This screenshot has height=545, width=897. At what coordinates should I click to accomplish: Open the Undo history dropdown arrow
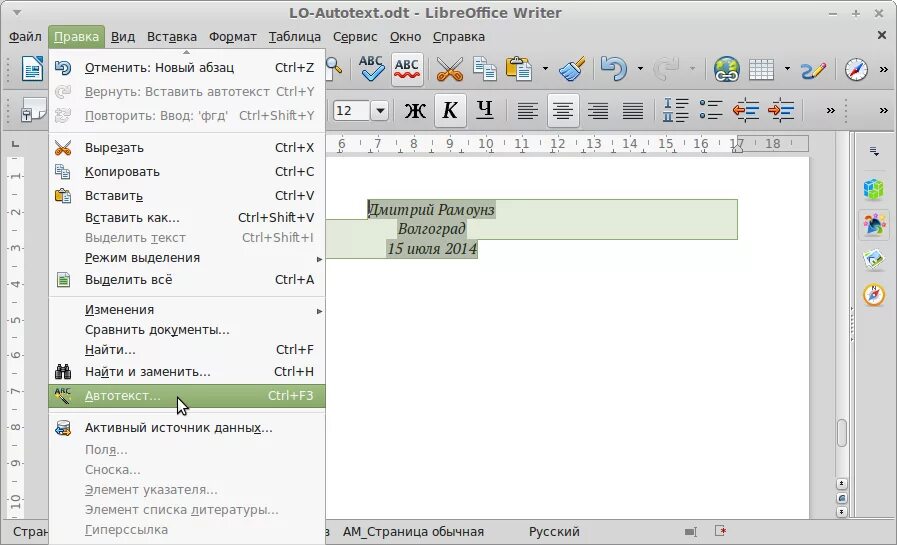coord(640,69)
